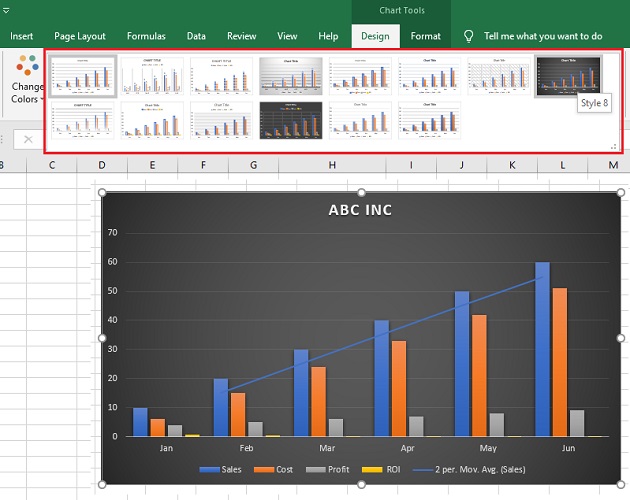Open the Formulas tab
The image size is (630, 500).
146,36
